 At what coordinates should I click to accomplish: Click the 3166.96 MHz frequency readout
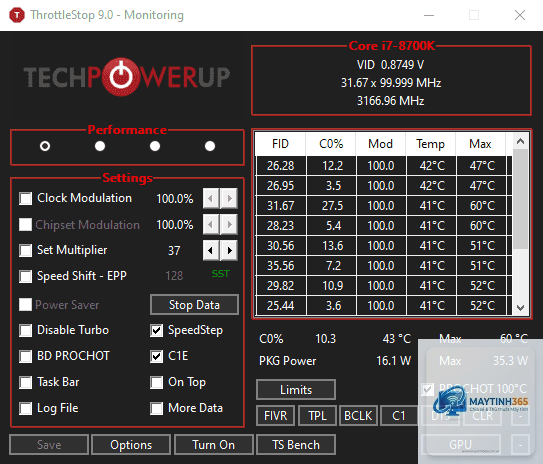pos(391,101)
